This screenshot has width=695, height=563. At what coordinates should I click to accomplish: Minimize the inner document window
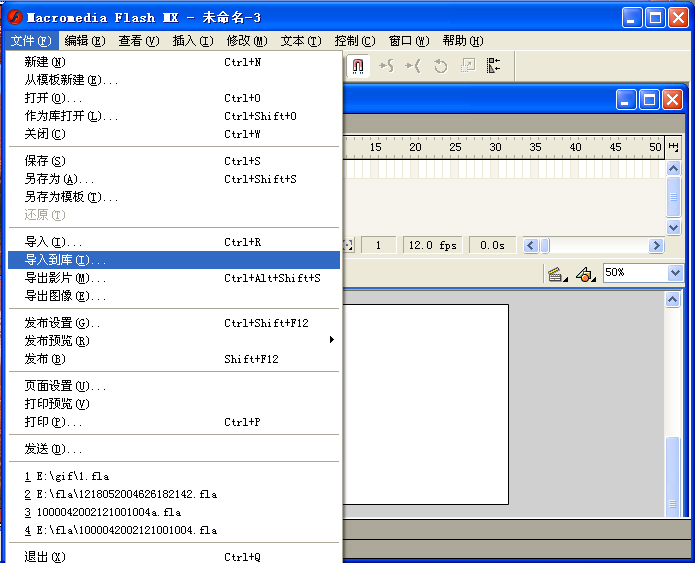(626, 99)
